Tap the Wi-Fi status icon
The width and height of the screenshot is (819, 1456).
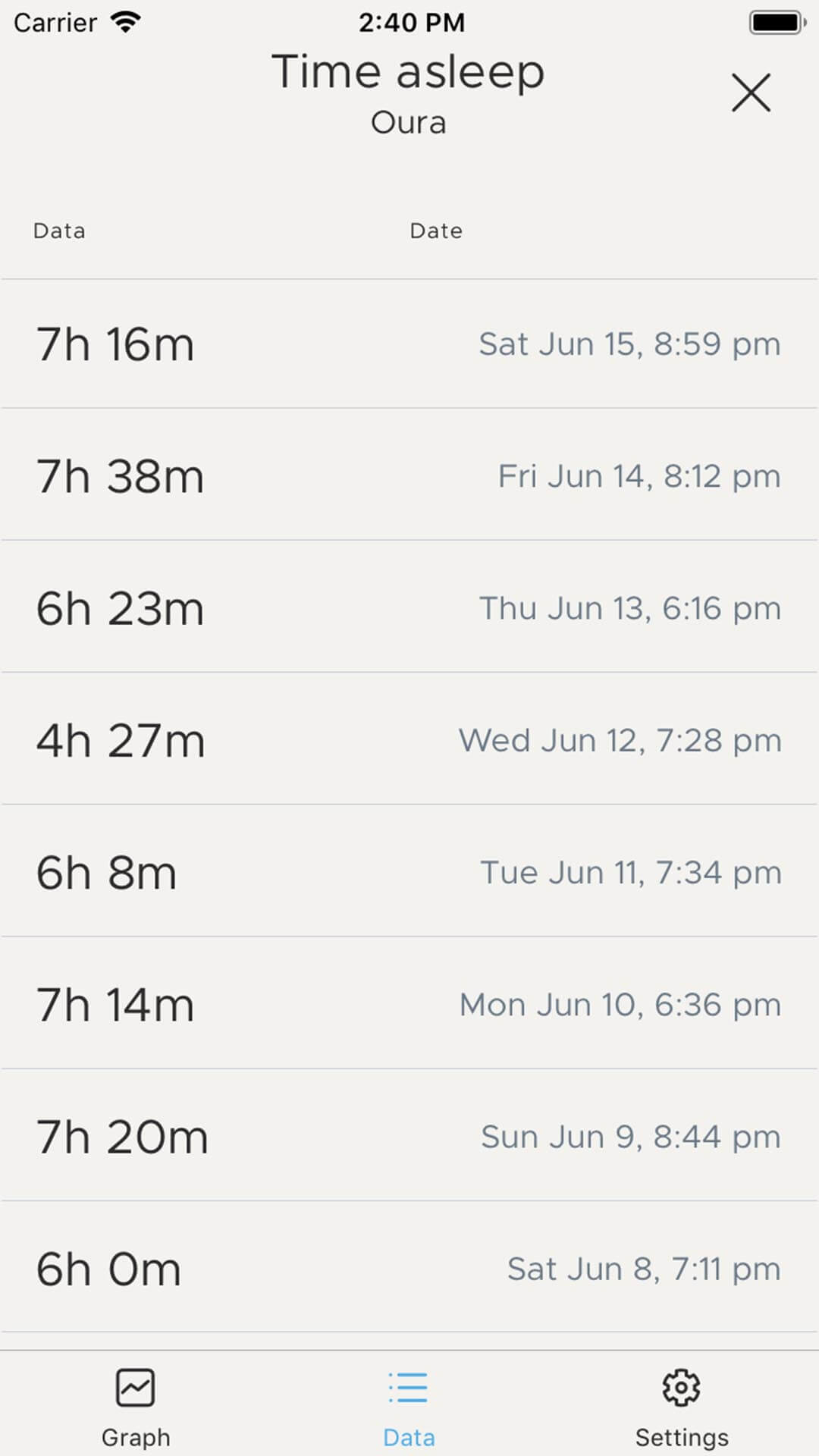click(126, 22)
